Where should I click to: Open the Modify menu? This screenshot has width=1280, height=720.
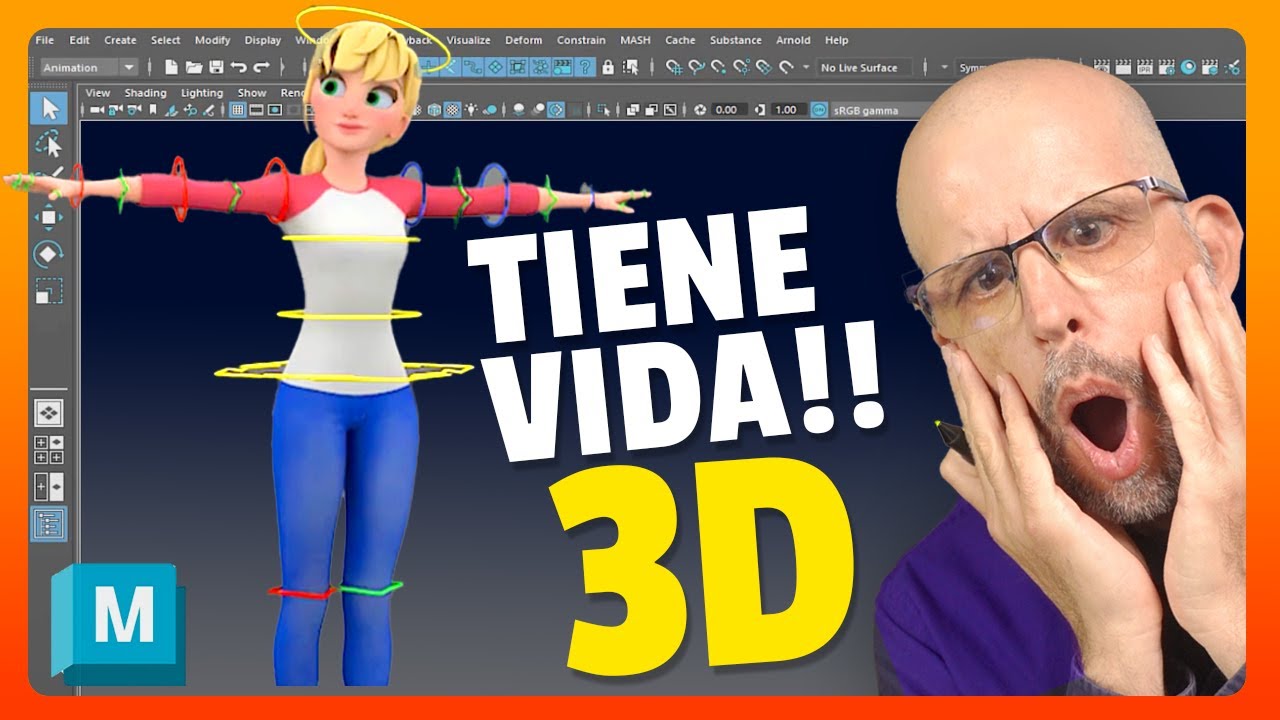point(212,40)
